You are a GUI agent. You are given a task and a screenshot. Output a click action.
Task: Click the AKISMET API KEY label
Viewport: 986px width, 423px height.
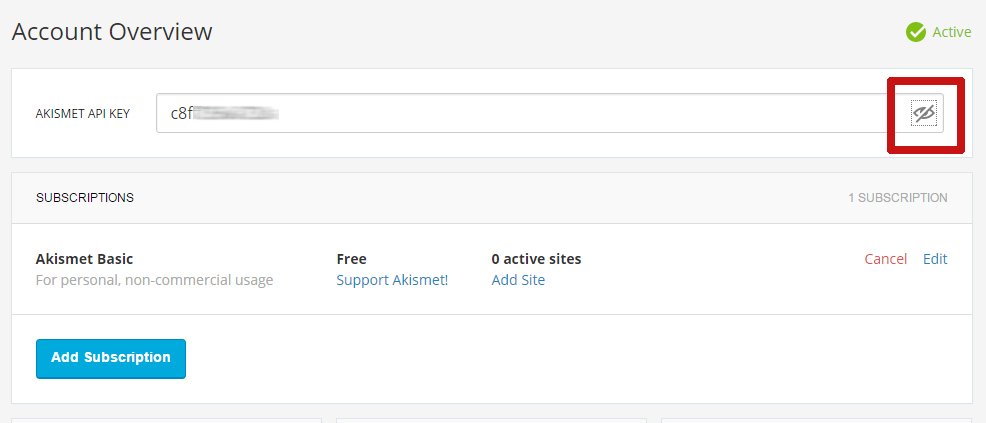(x=83, y=114)
